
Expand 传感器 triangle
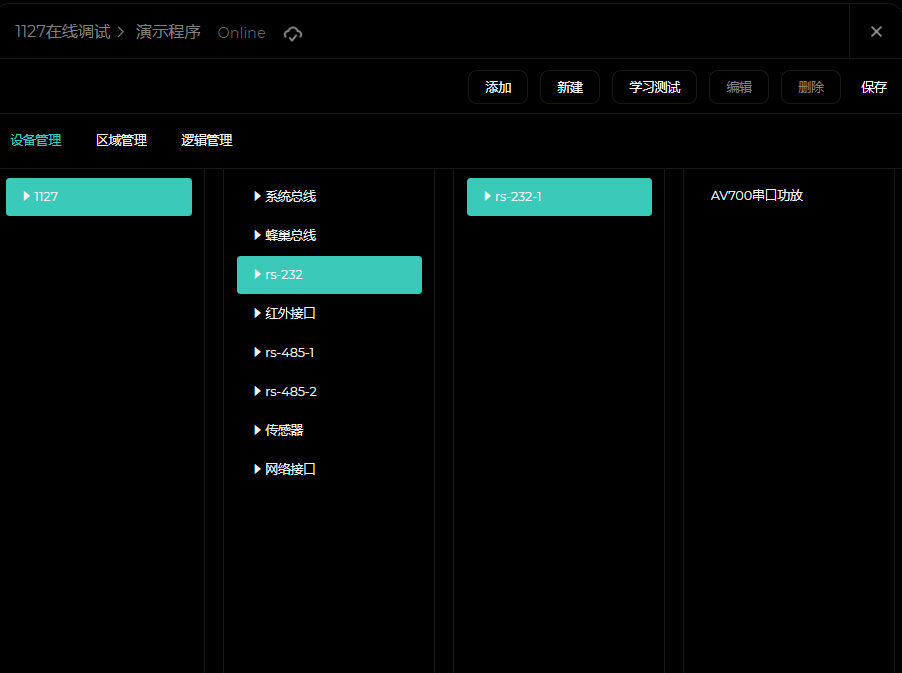coord(257,430)
